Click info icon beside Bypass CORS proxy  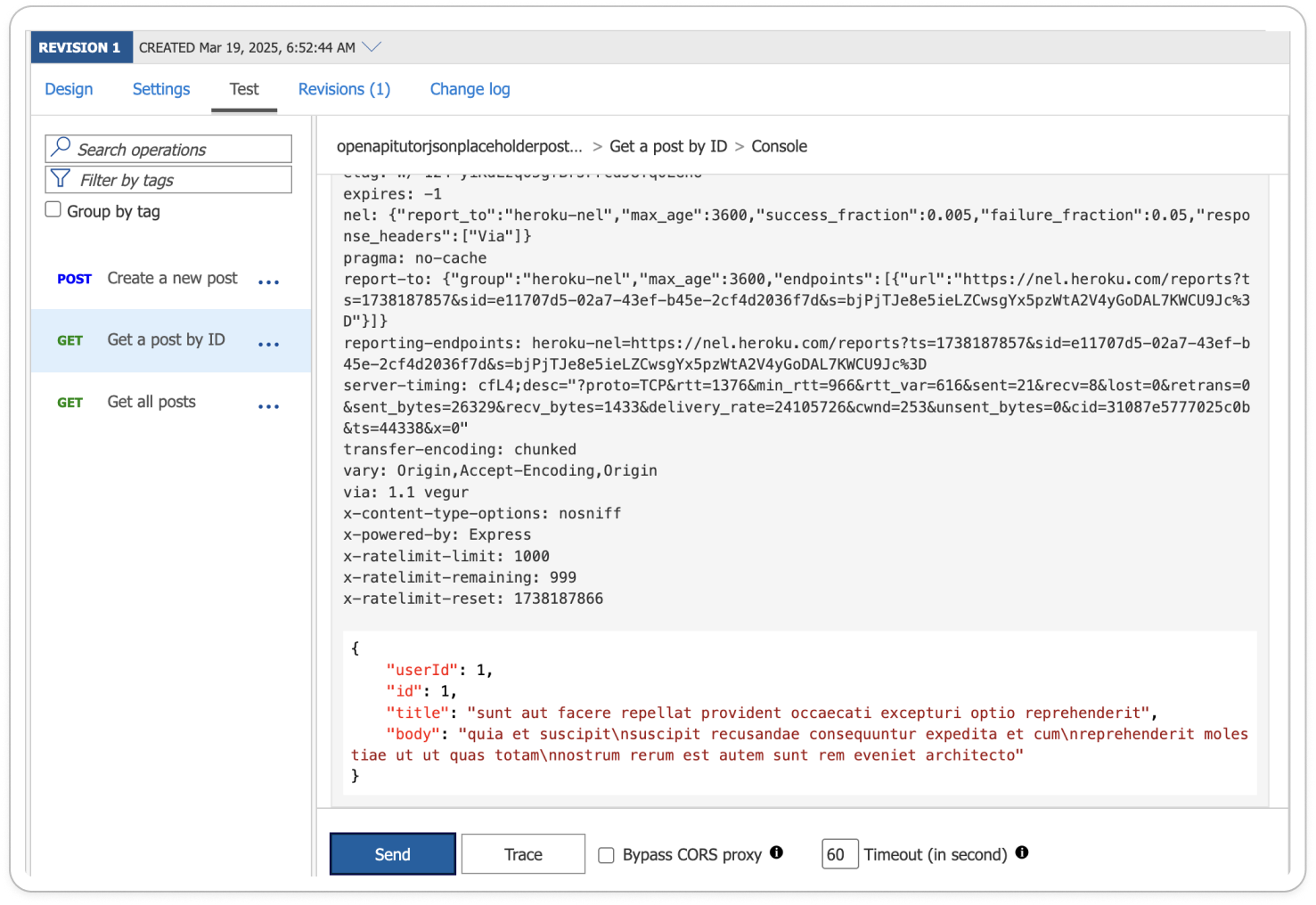[776, 852]
